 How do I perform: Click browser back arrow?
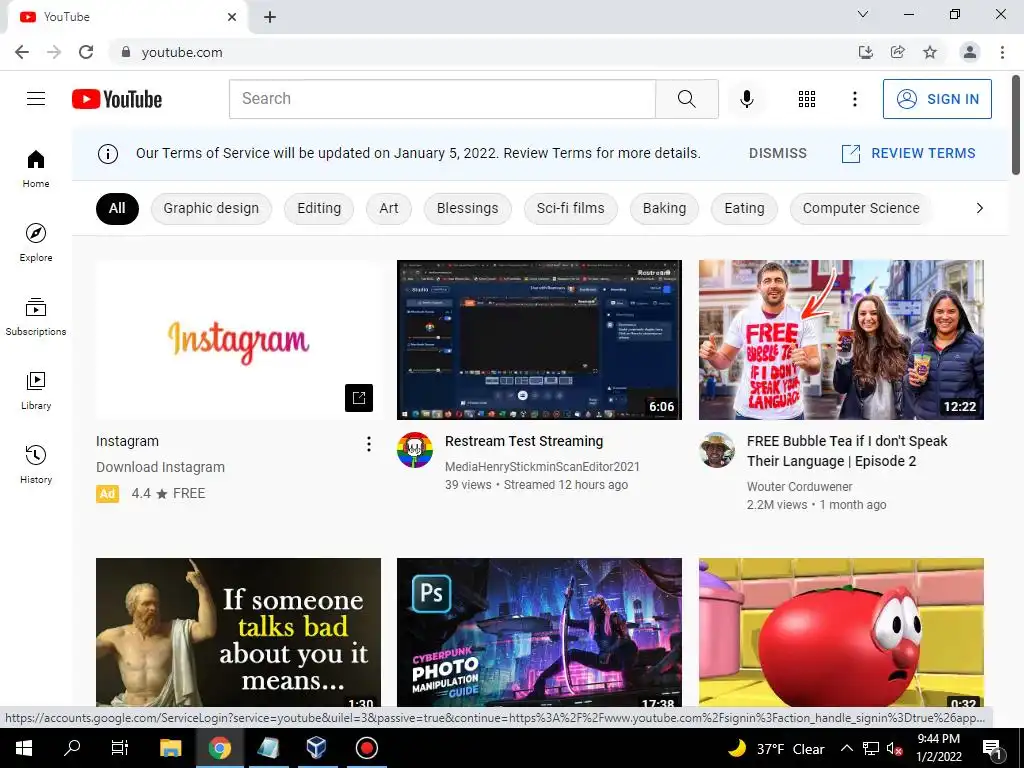22,52
